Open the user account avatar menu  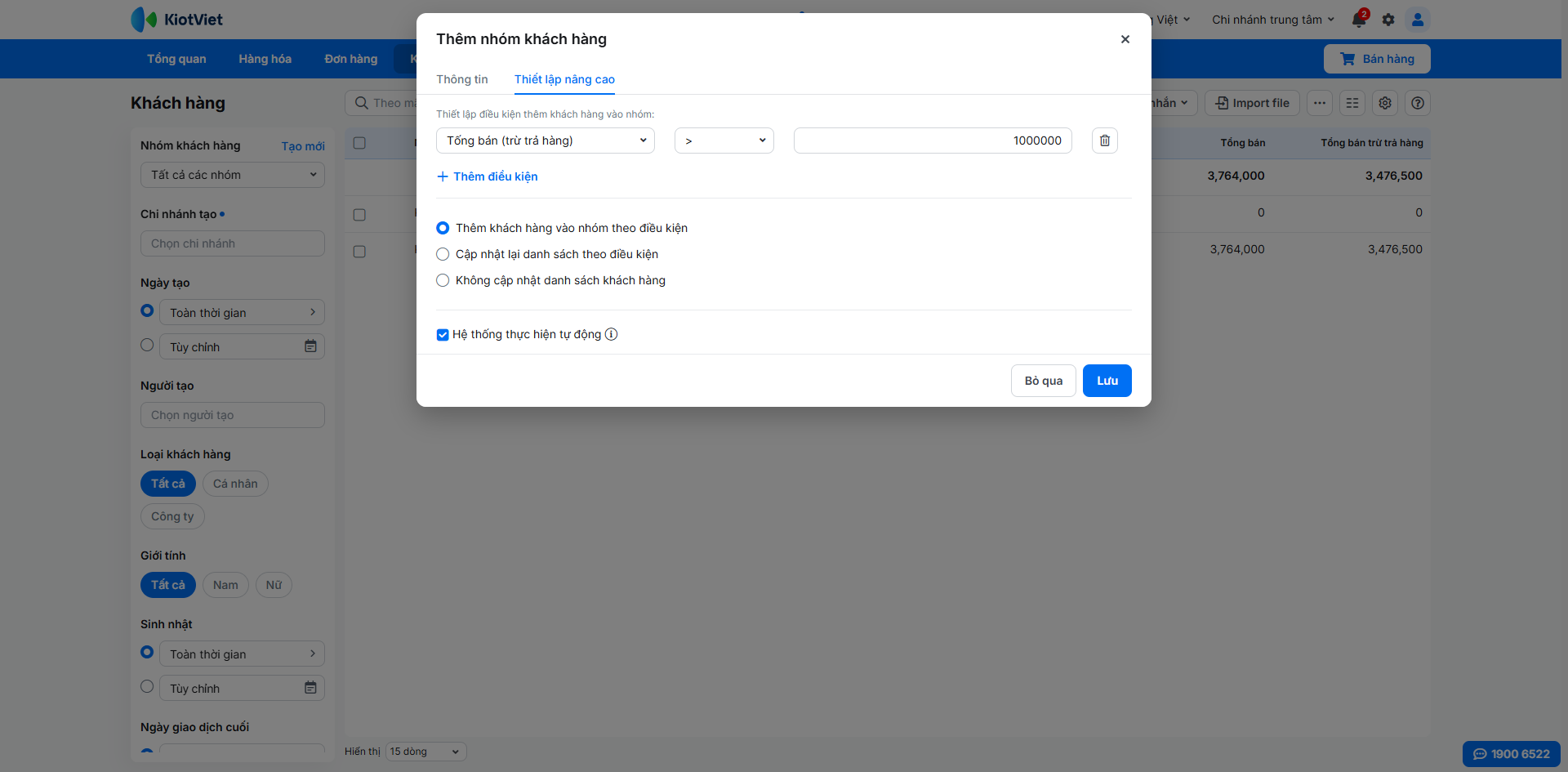[1418, 20]
